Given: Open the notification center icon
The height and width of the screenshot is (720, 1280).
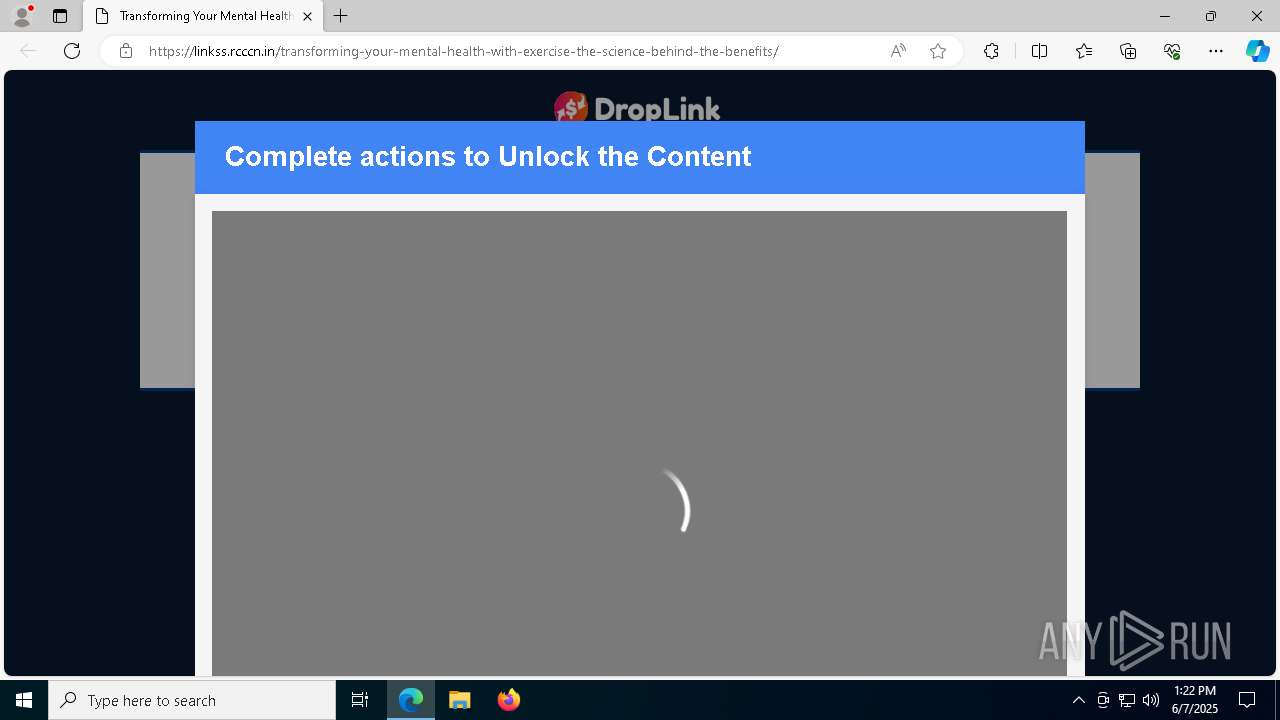Looking at the screenshot, I should click(1247, 700).
